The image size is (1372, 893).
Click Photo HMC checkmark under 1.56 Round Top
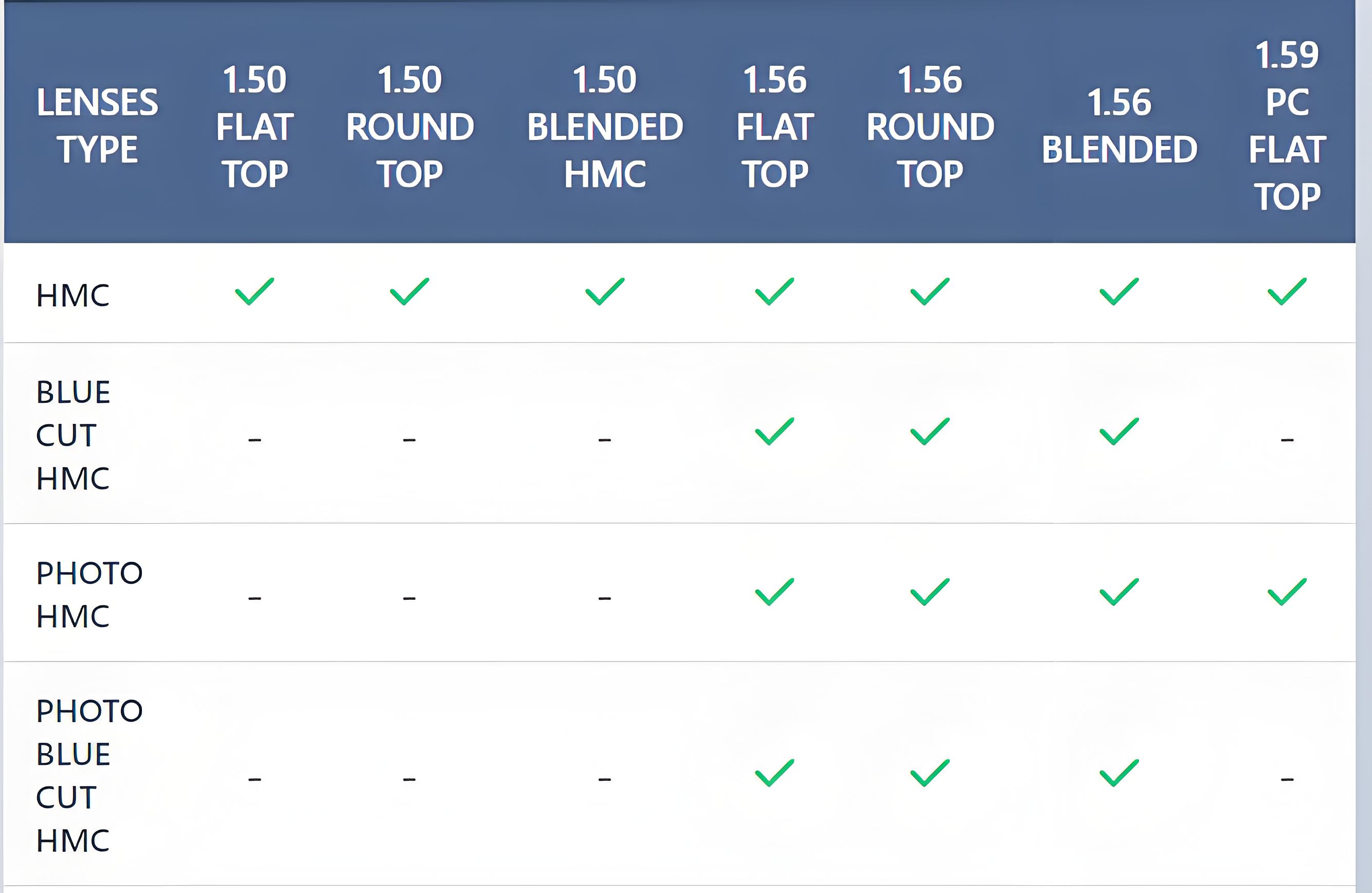click(929, 592)
